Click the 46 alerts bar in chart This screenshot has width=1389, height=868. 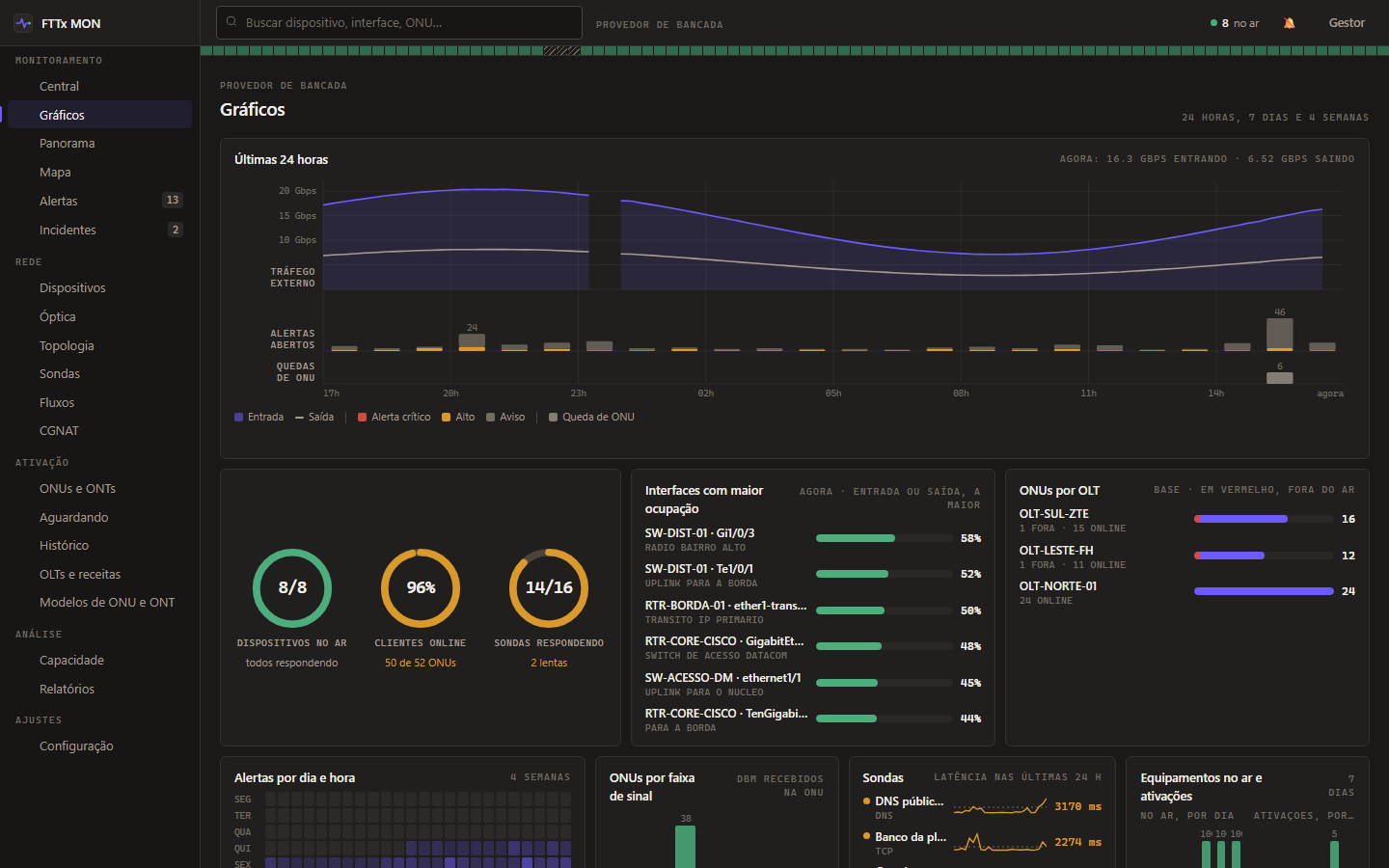(x=1279, y=334)
